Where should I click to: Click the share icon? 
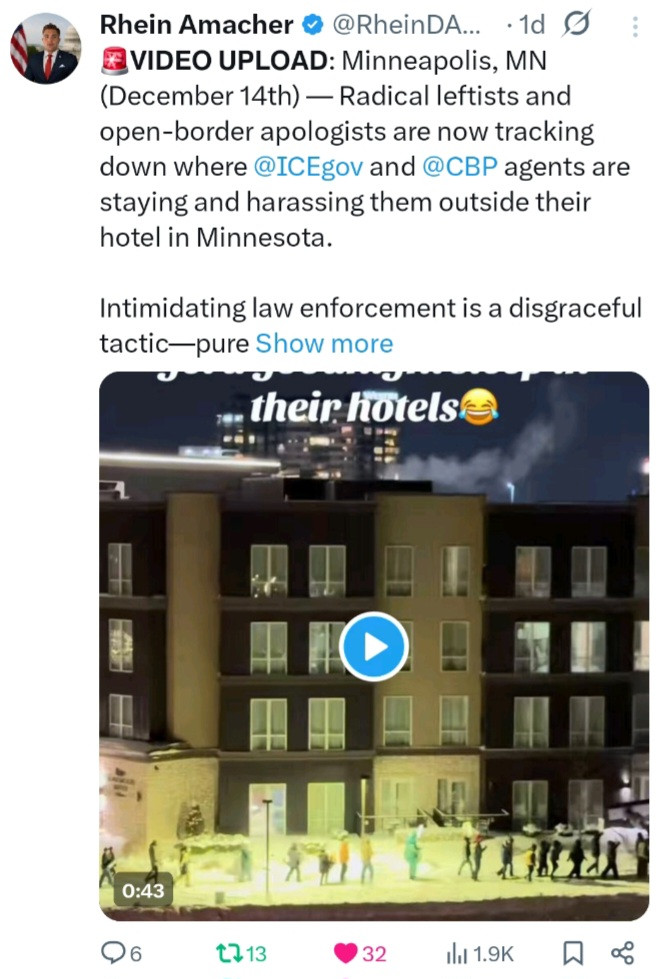point(623,953)
